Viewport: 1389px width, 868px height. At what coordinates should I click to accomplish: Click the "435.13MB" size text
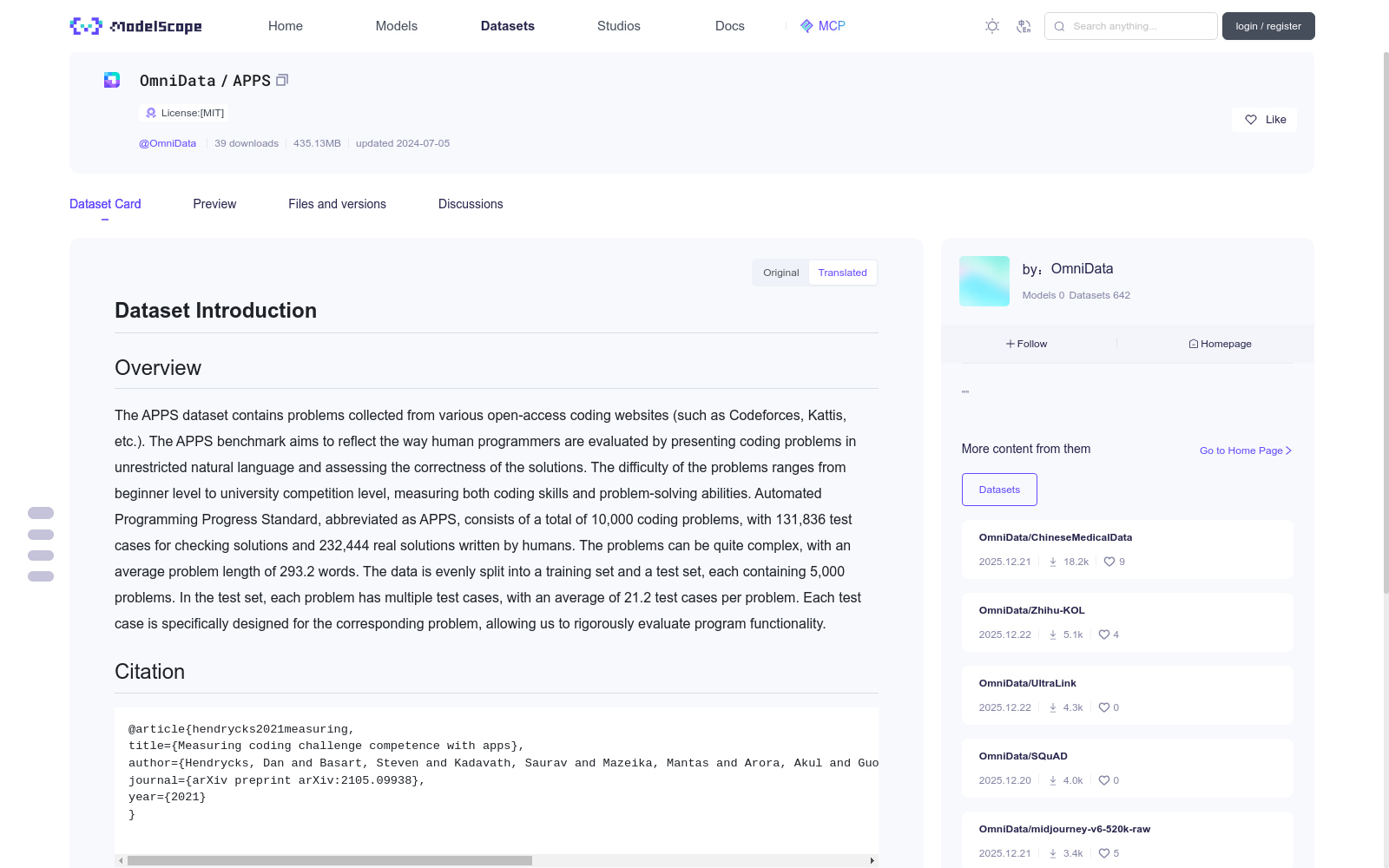click(317, 143)
